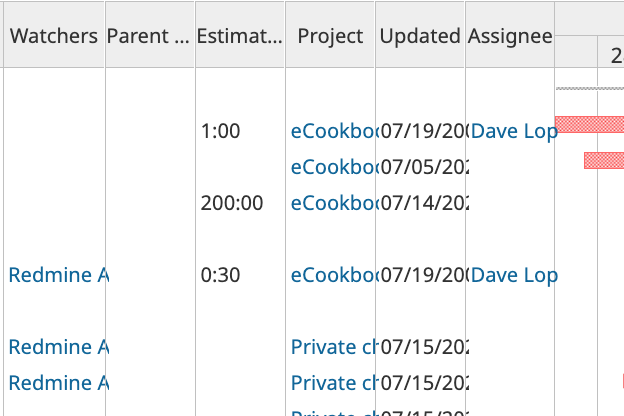Viewport: 624px width, 416px height.
Task: Click the 07/05 updated date cell
Action: tap(425, 167)
